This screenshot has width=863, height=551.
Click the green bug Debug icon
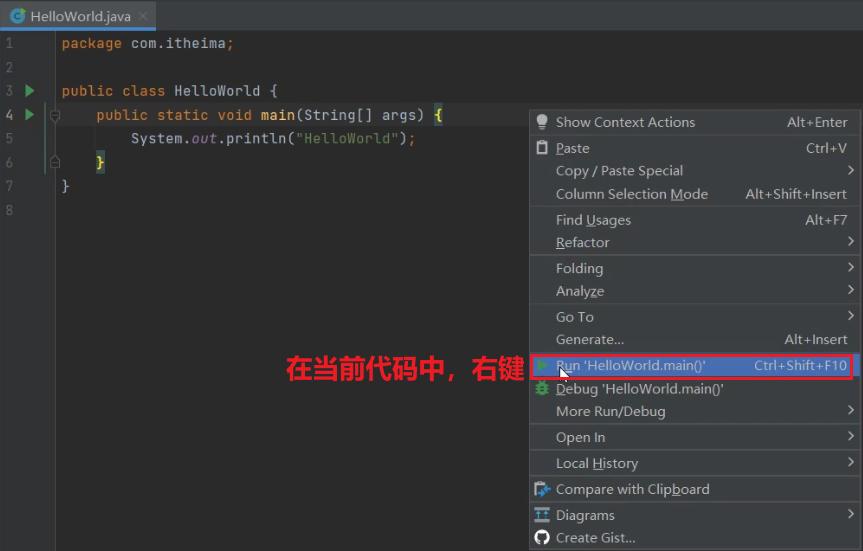coord(542,389)
